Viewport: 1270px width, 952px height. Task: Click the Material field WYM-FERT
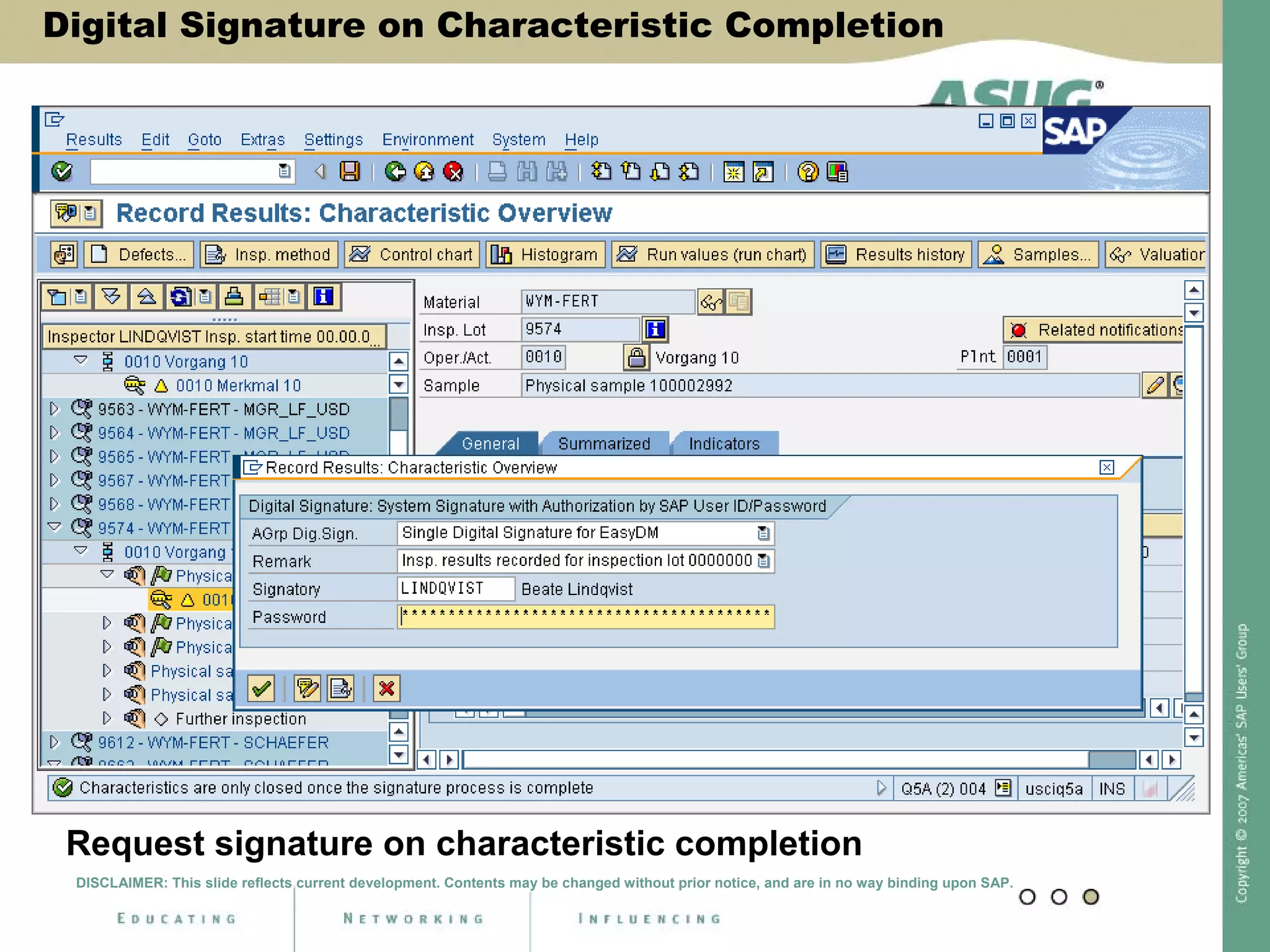pos(608,302)
